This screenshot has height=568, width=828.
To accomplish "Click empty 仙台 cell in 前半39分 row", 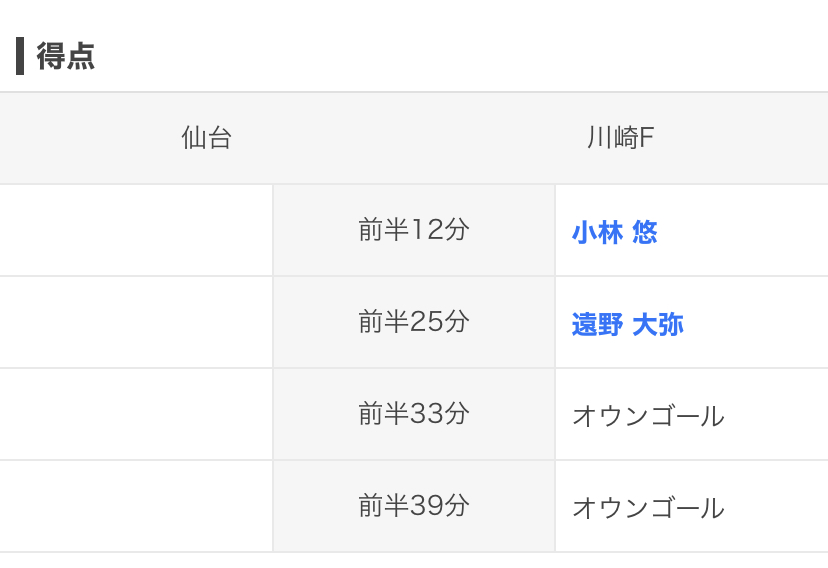I will 136,506.
